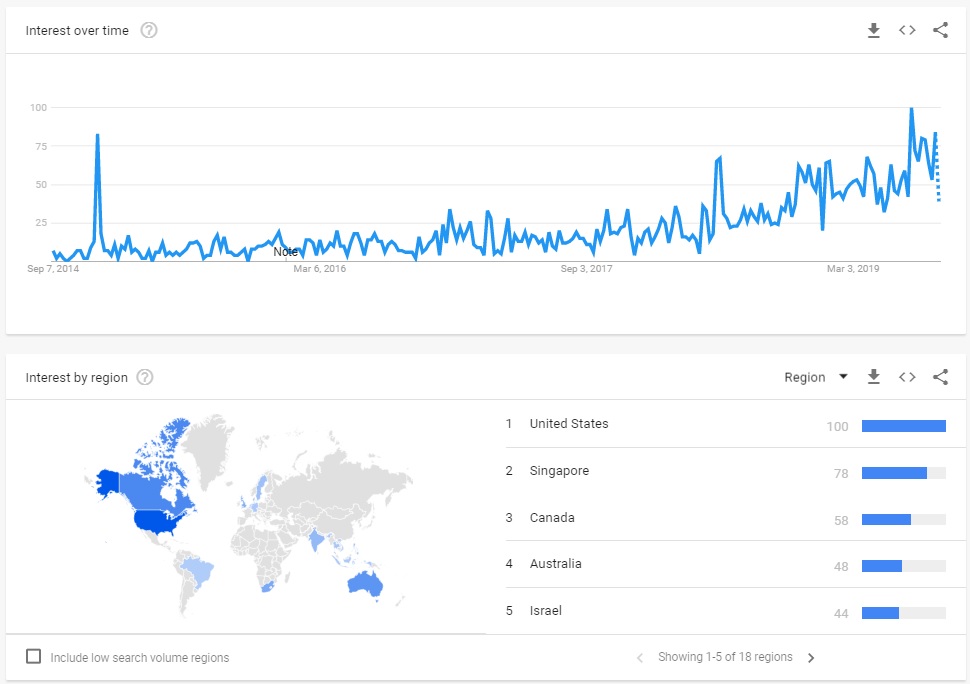The image size is (970, 684).
Task: Open embed code for Interest over time
Action: pos(907,30)
